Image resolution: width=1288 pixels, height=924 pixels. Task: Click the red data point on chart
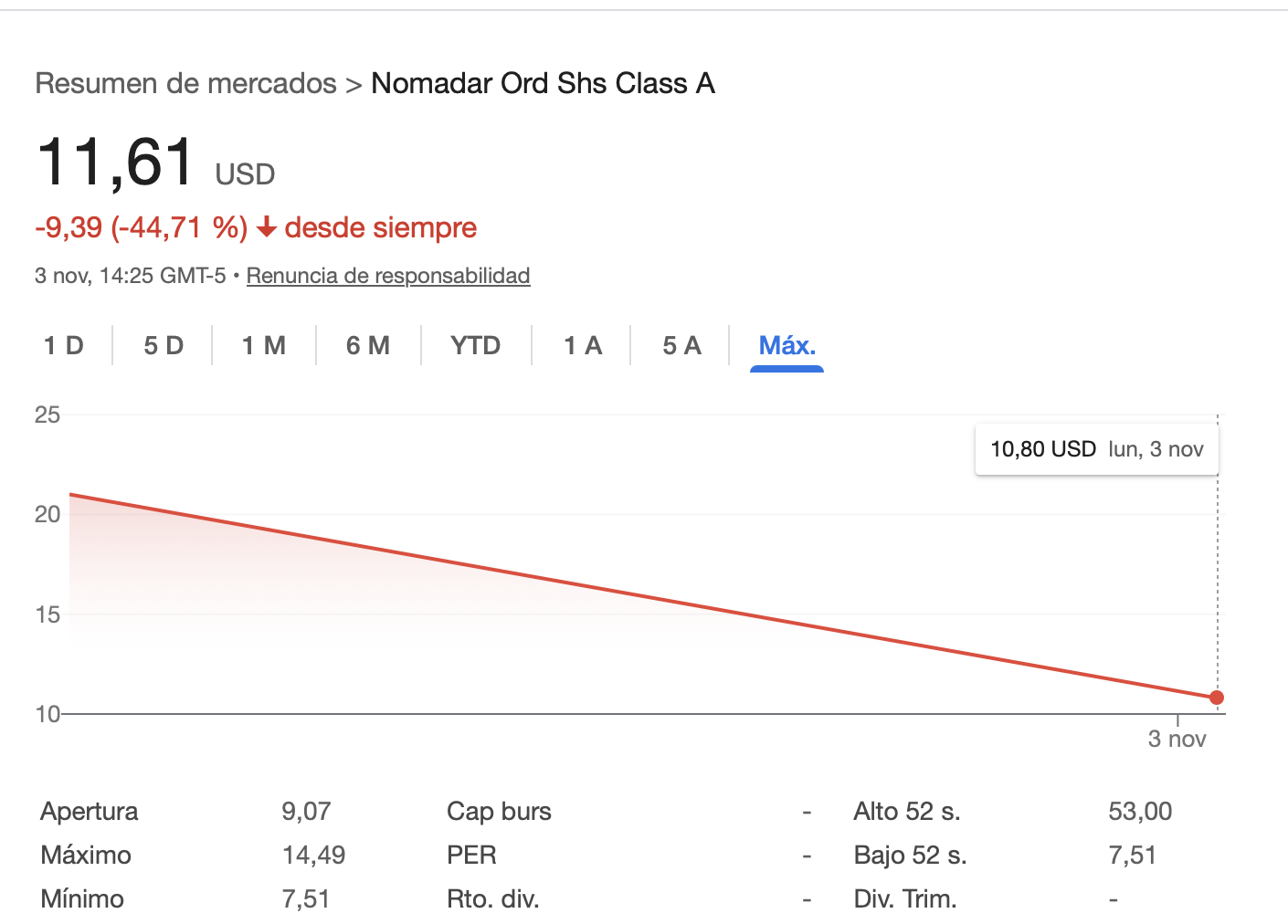click(x=1217, y=698)
